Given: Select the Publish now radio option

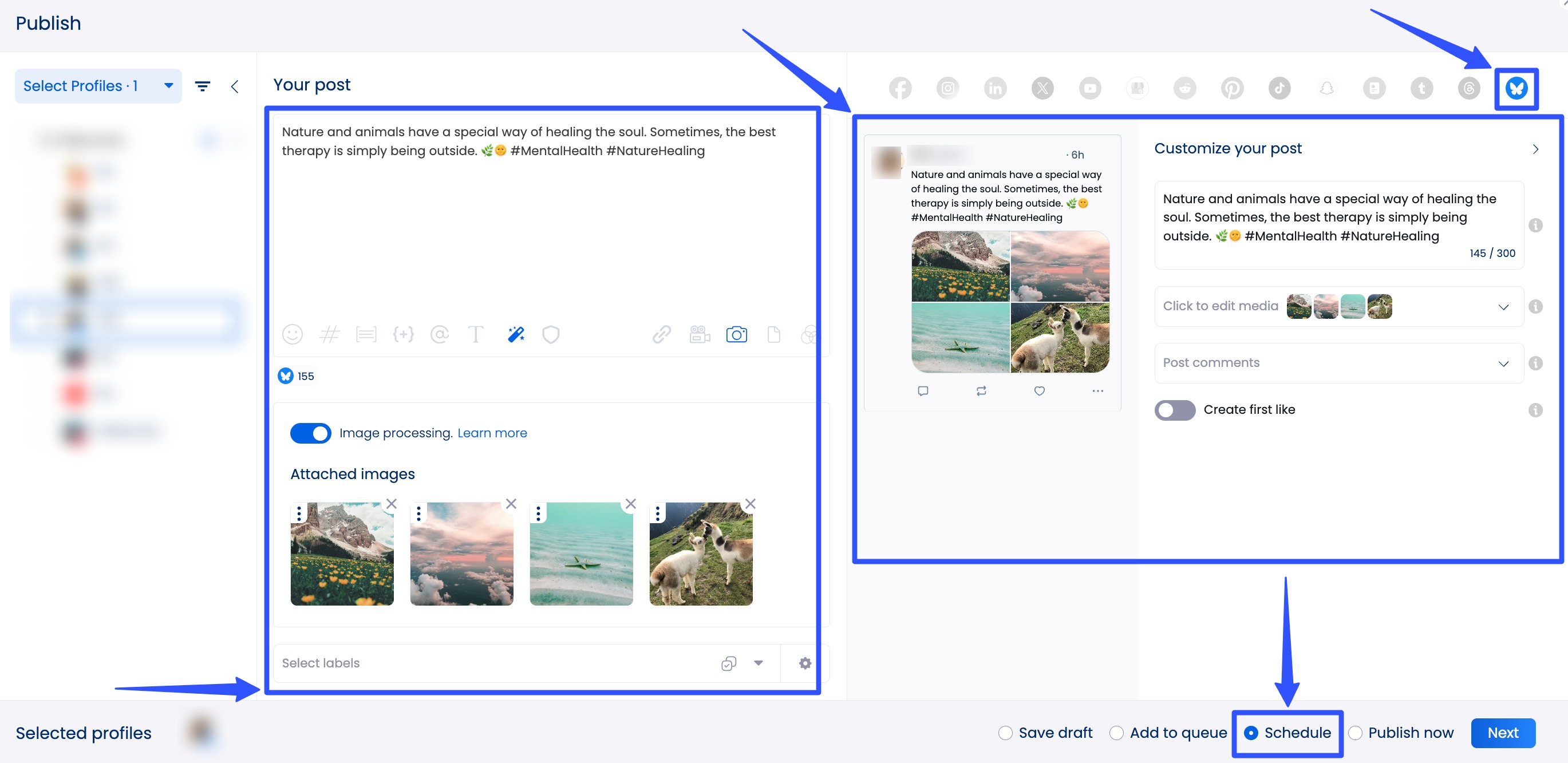Looking at the screenshot, I should [x=1356, y=733].
